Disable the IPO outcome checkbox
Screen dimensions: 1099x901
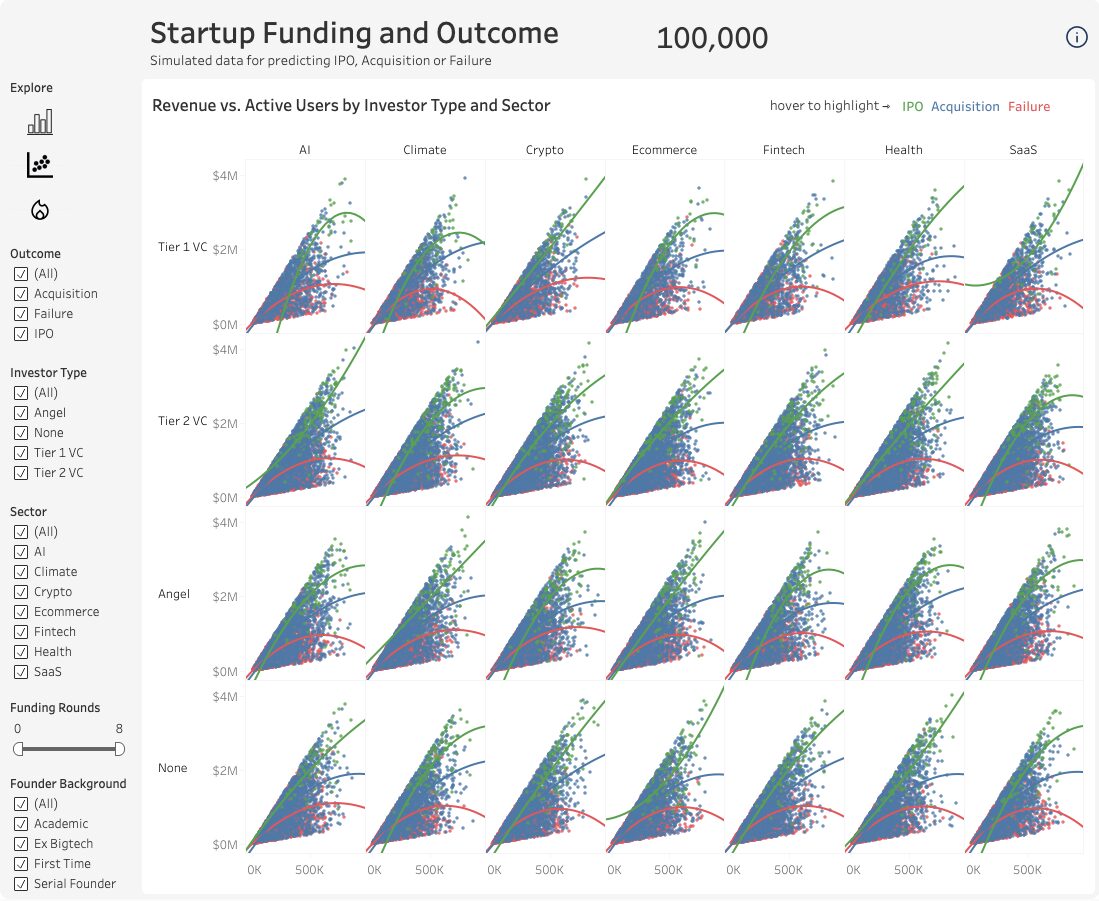21,334
